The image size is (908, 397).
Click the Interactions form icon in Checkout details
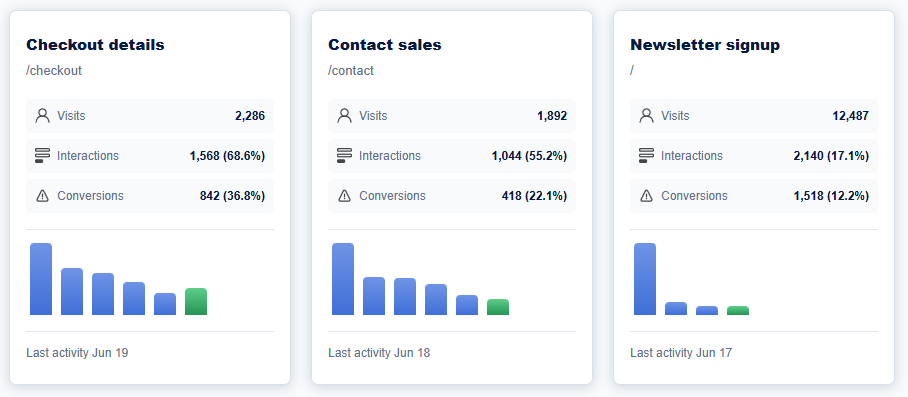pyautogui.click(x=42, y=156)
